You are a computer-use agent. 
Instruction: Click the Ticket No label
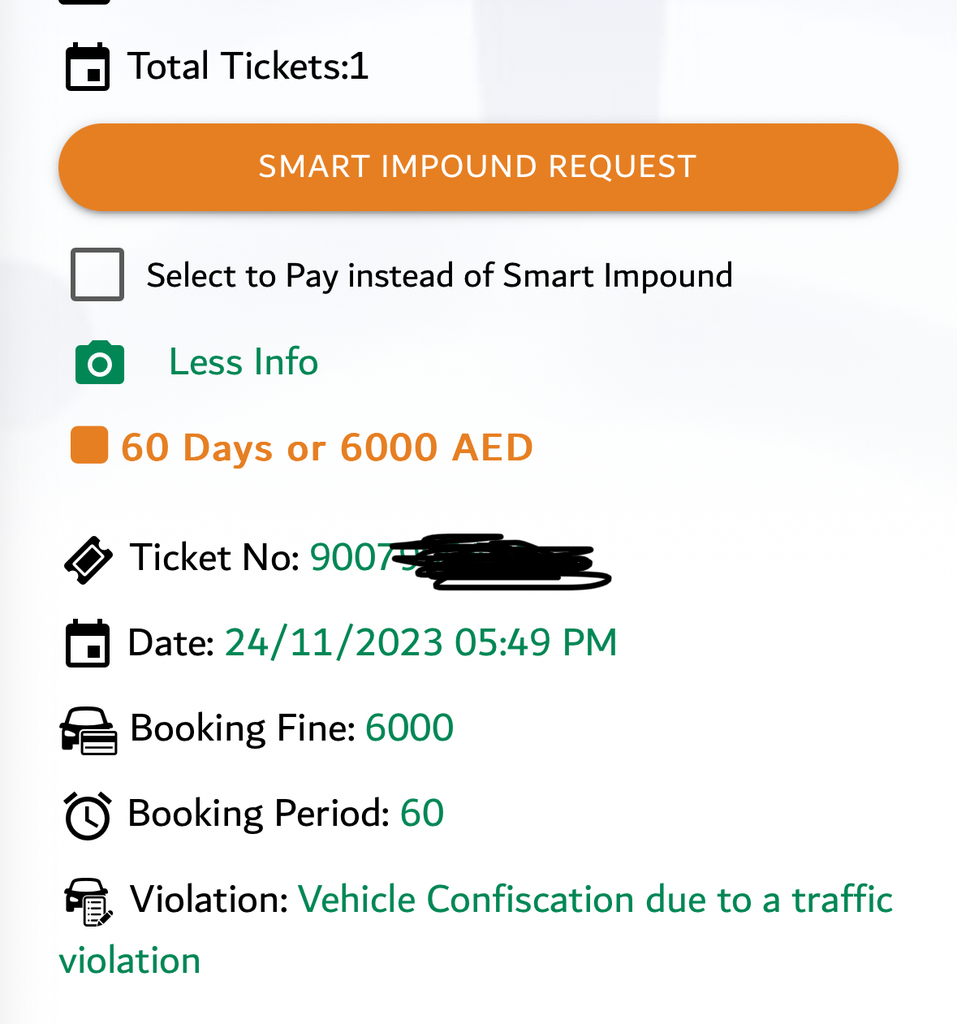coord(214,558)
